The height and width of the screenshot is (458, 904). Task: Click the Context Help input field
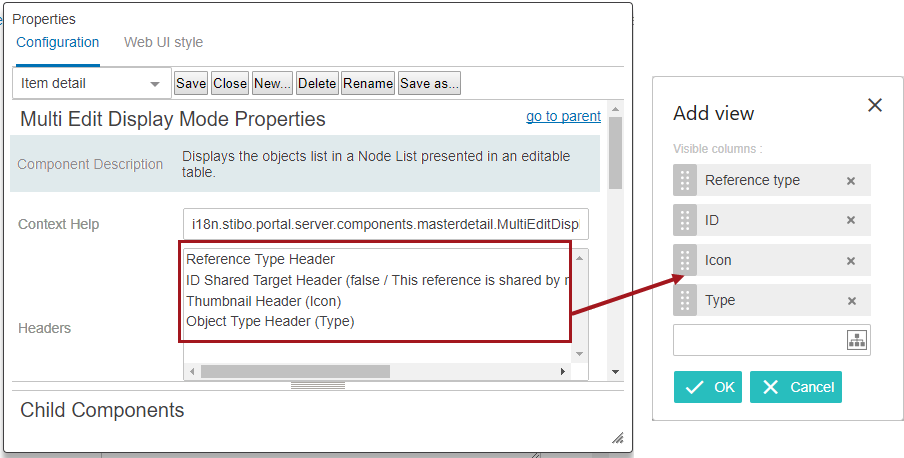pyautogui.click(x=386, y=224)
